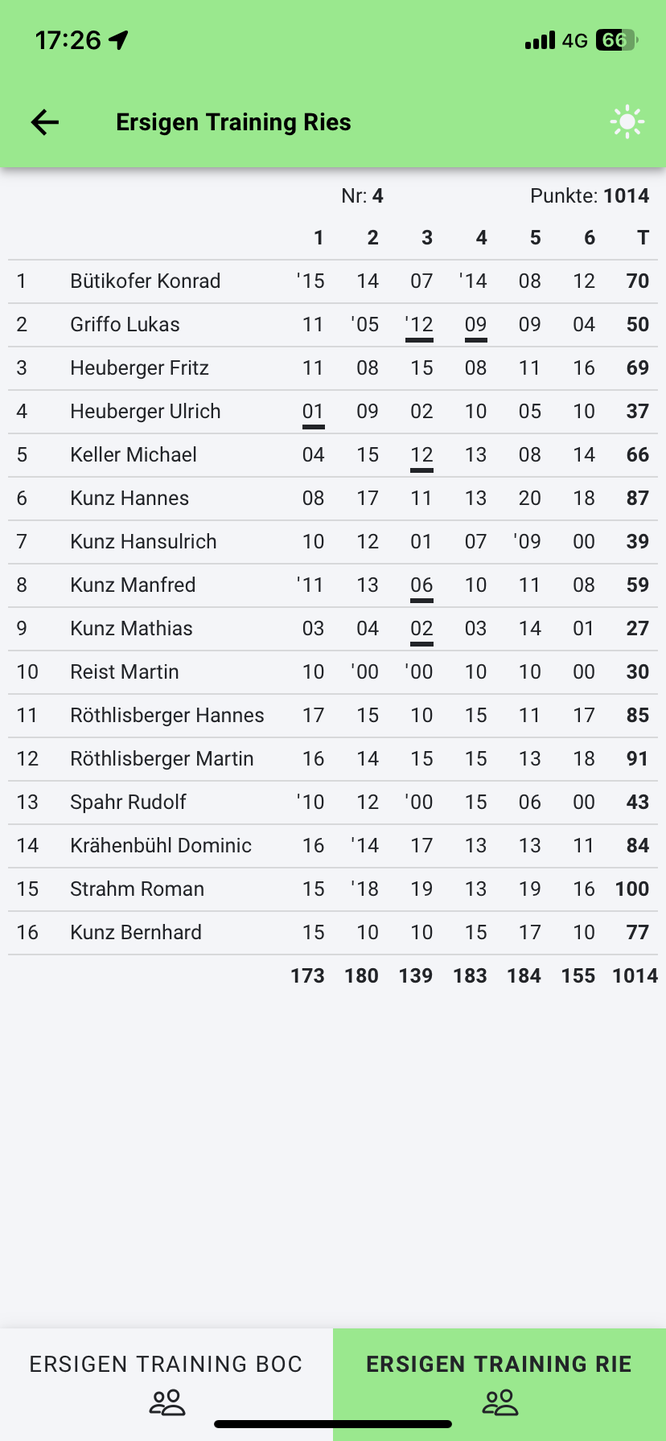This screenshot has width=666, height=1441.
Task: Tap the Punkte 1014 label
Action: (x=590, y=196)
